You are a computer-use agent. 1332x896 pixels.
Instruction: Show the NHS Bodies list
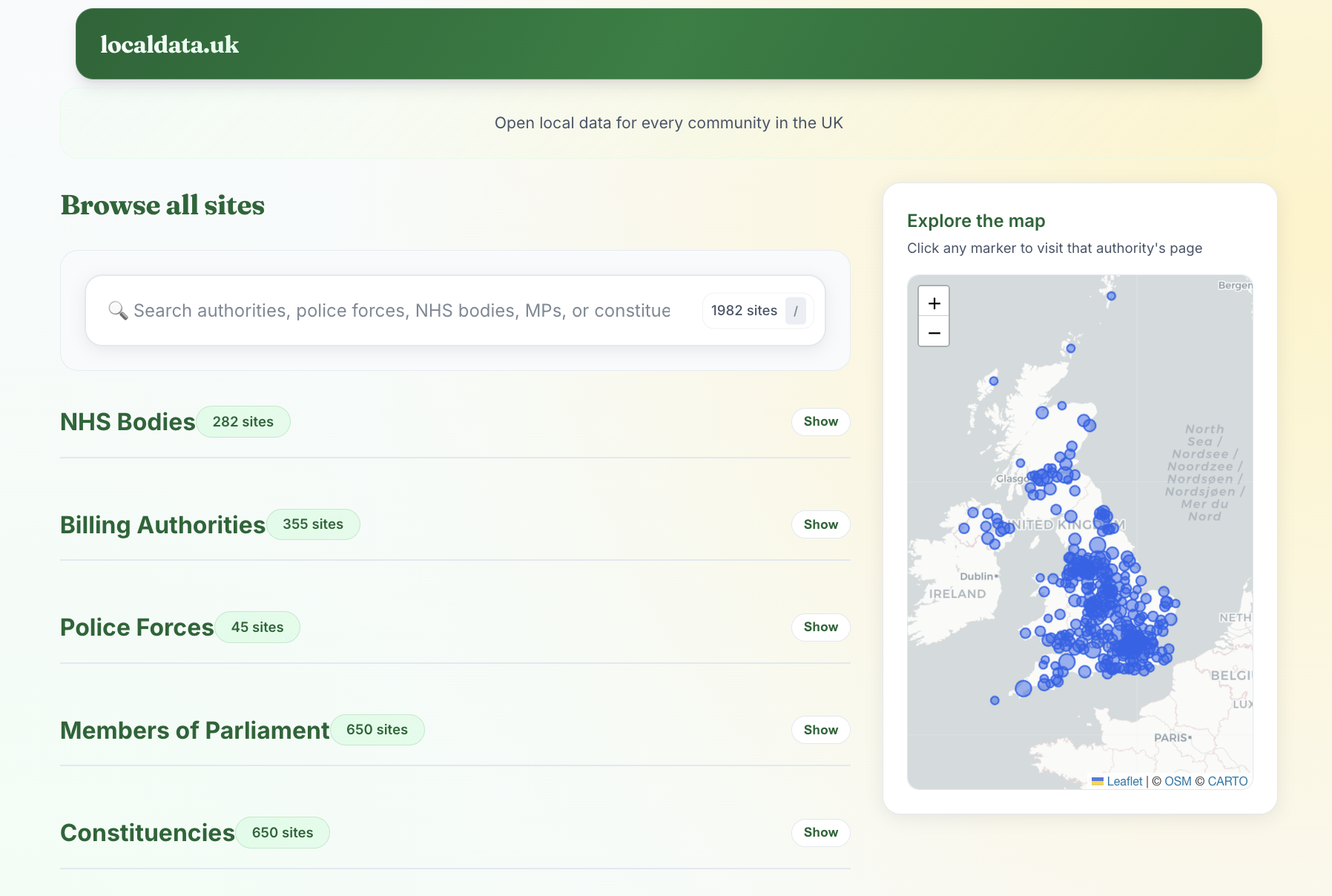coord(820,421)
